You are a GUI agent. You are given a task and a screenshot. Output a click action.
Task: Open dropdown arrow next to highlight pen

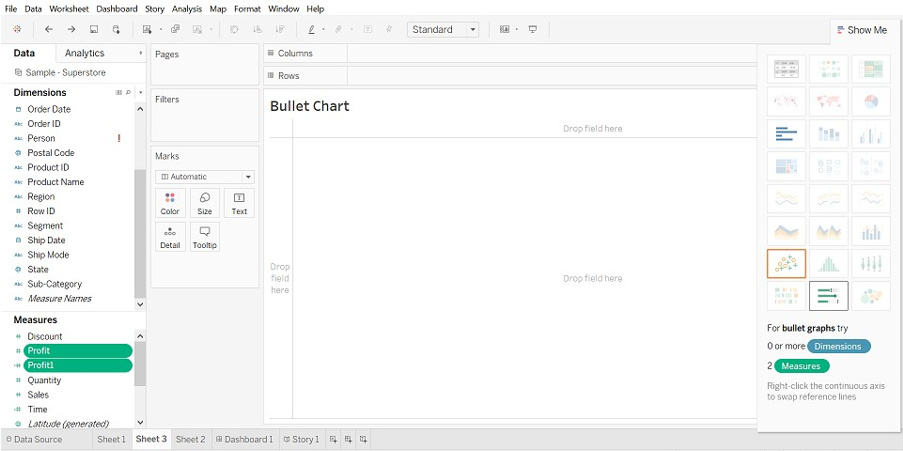click(323, 29)
